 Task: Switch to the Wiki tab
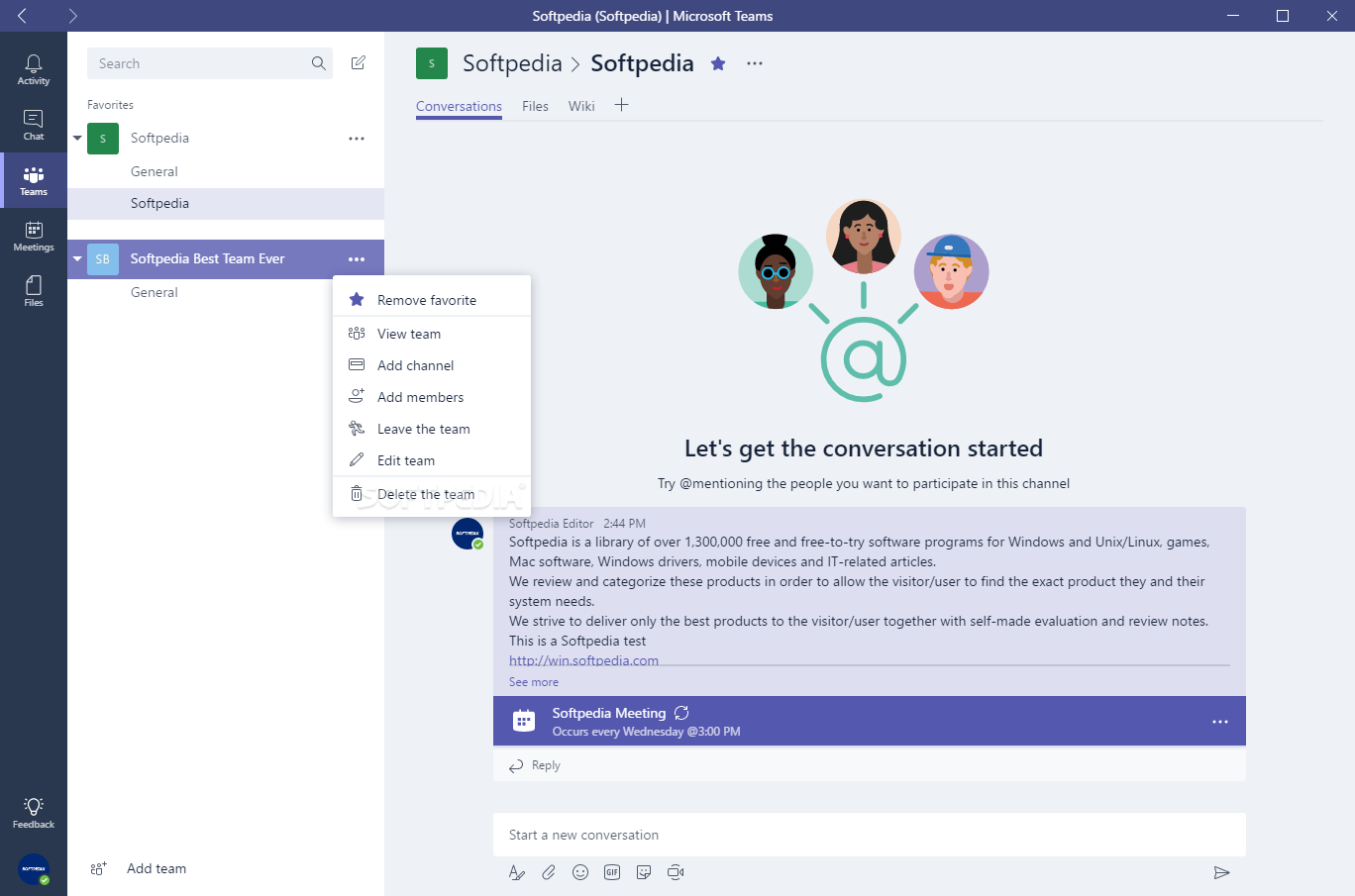click(581, 106)
